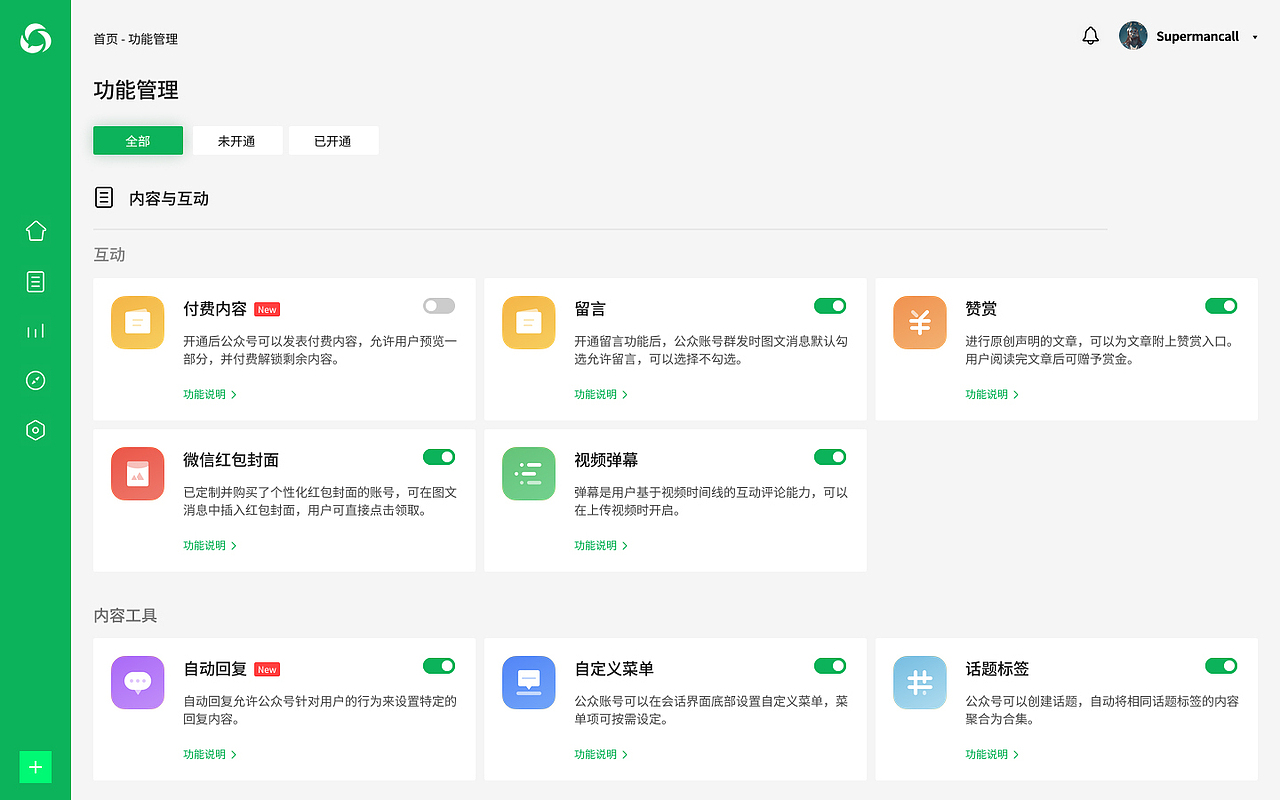Open settings via the hexagon sidebar icon
1280x800 pixels.
[x=35, y=429]
